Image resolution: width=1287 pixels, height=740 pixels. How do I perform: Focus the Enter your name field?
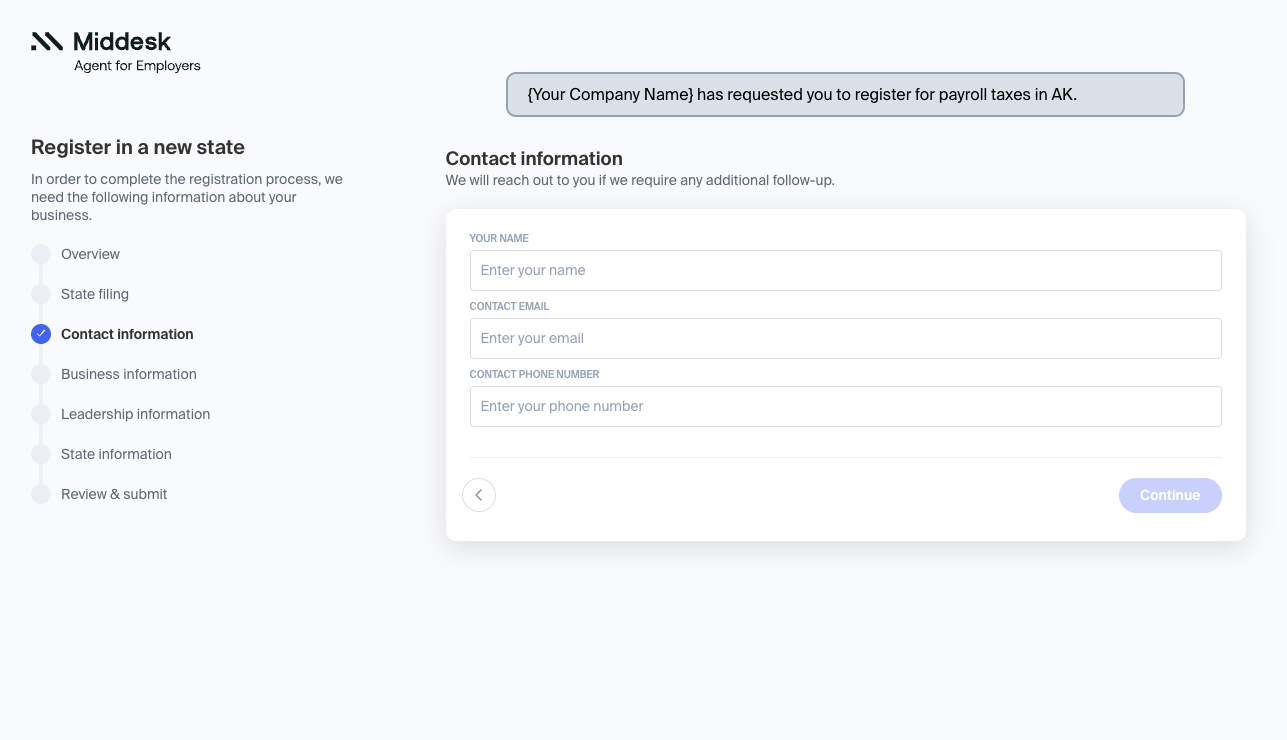pos(845,270)
